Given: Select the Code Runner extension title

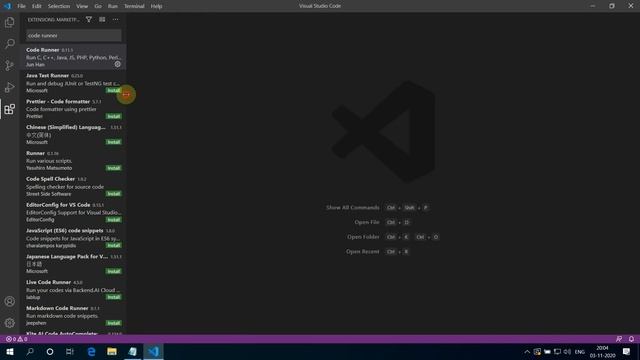Looking at the screenshot, I should point(42,50).
